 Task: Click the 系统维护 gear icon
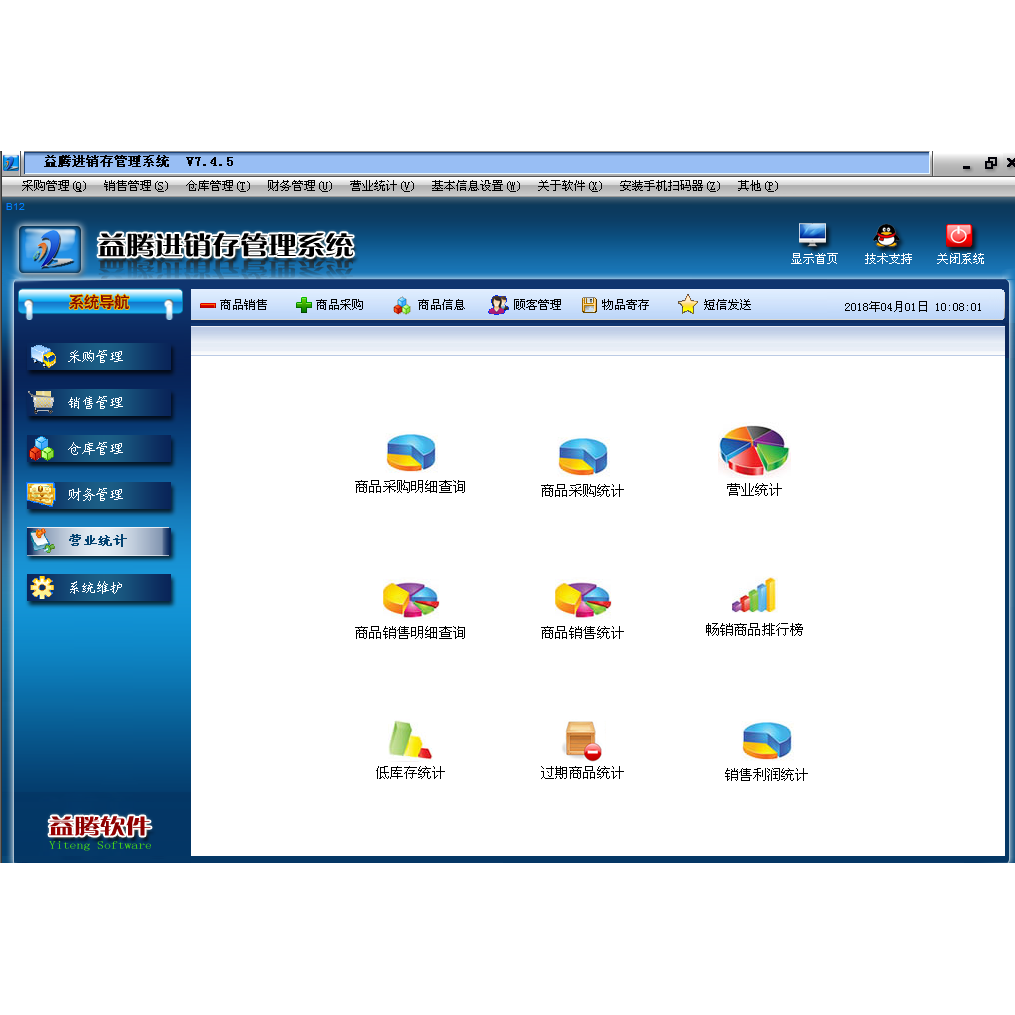42,587
